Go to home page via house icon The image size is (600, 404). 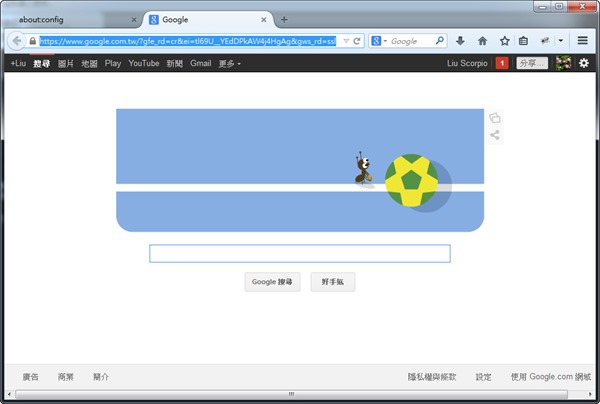click(483, 41)
